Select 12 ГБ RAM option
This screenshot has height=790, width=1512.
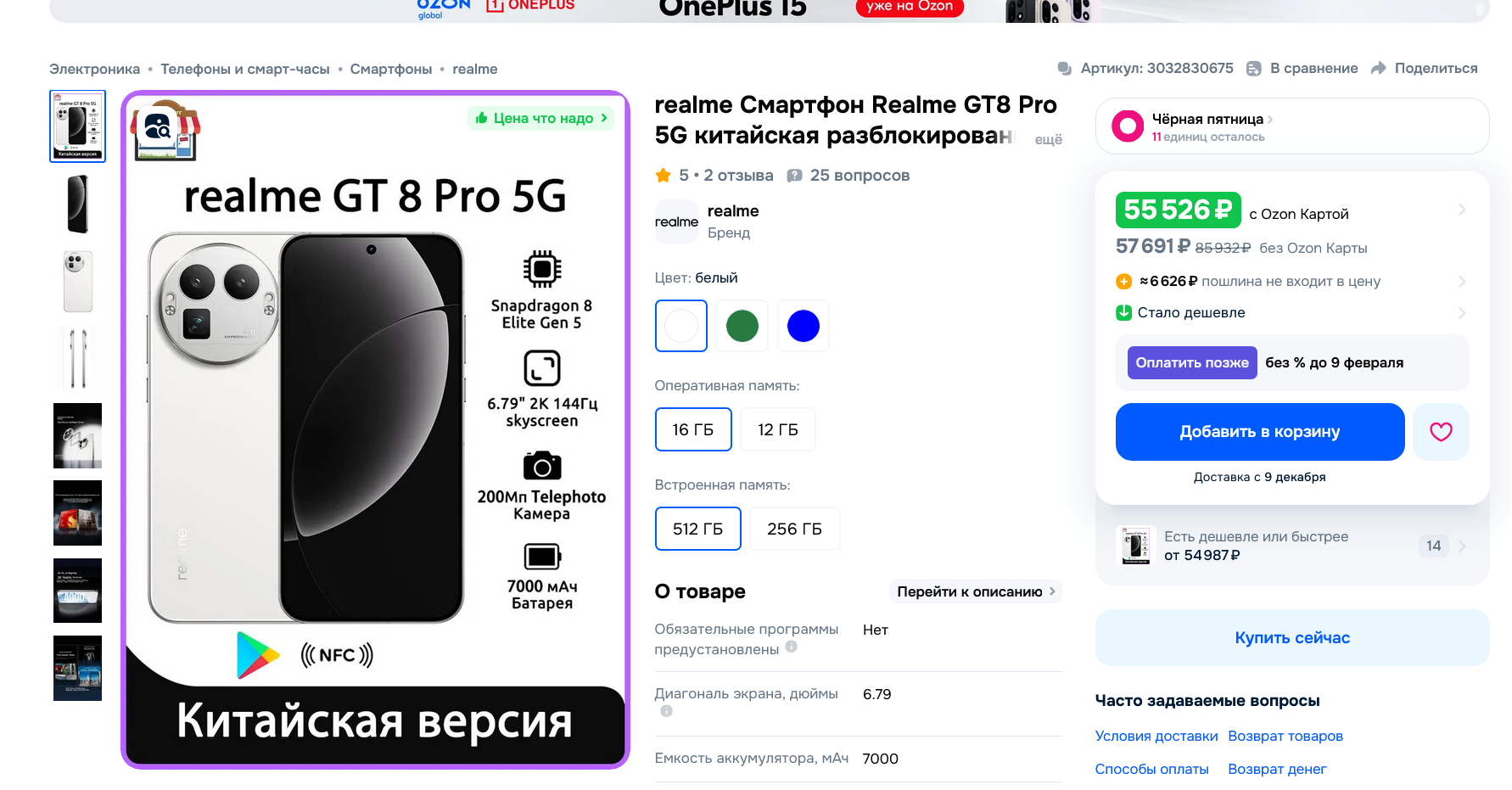[x=778, y=429]
